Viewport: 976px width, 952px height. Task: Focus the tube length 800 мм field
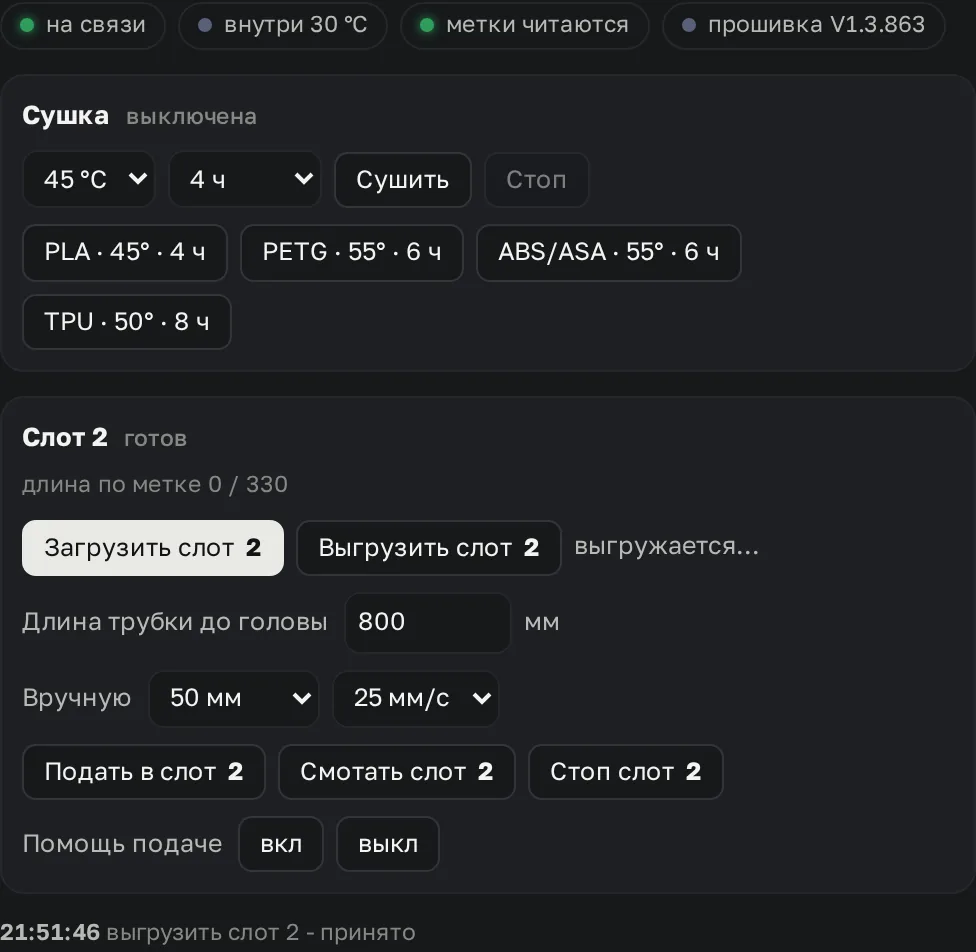tap(428, 622)
